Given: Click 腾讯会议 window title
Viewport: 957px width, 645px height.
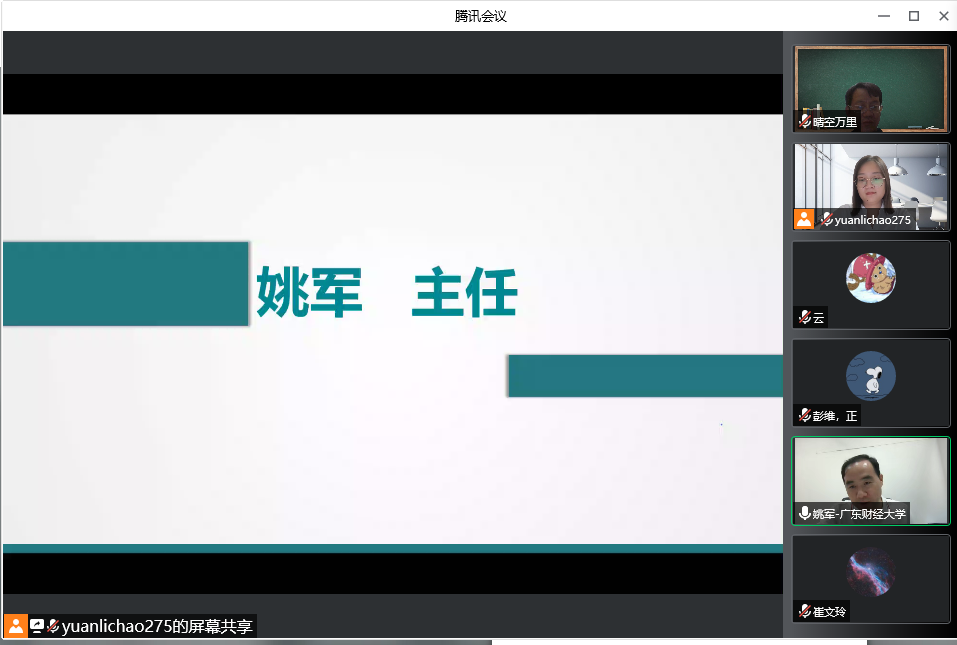Looking at the screenshot, I should click(481, 16).
